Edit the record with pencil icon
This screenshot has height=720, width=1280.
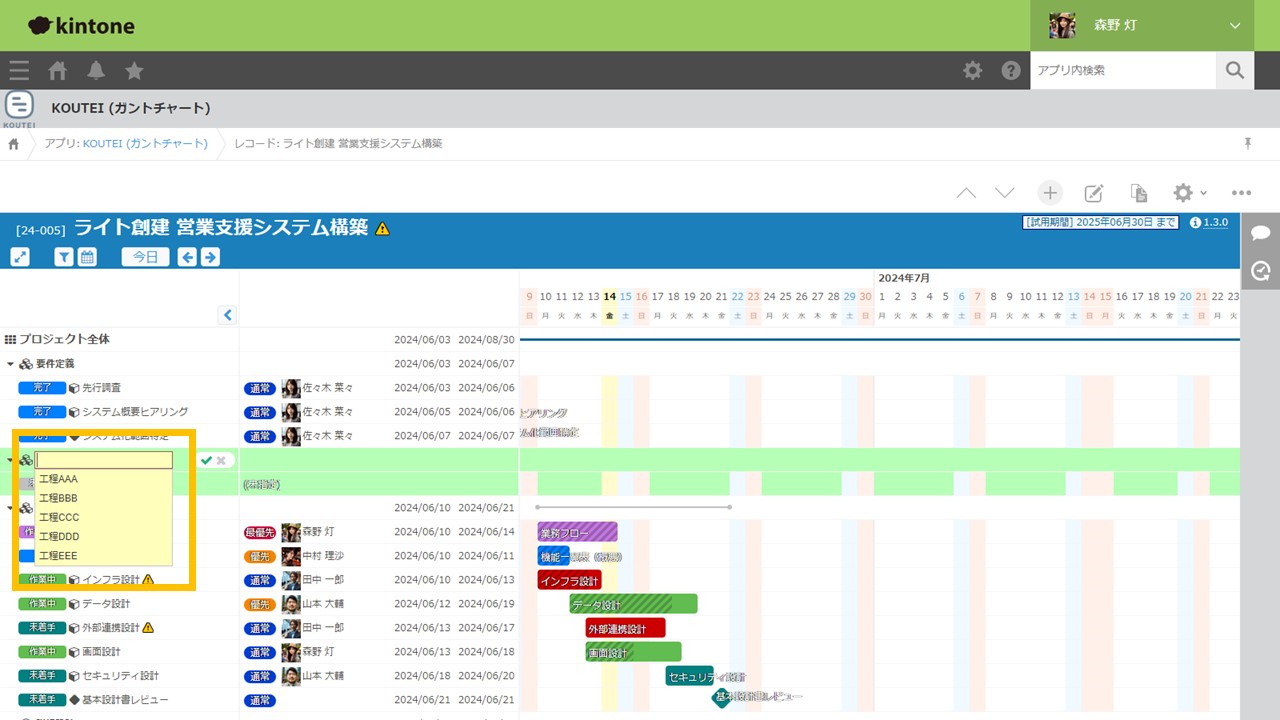click(1094, 193)
